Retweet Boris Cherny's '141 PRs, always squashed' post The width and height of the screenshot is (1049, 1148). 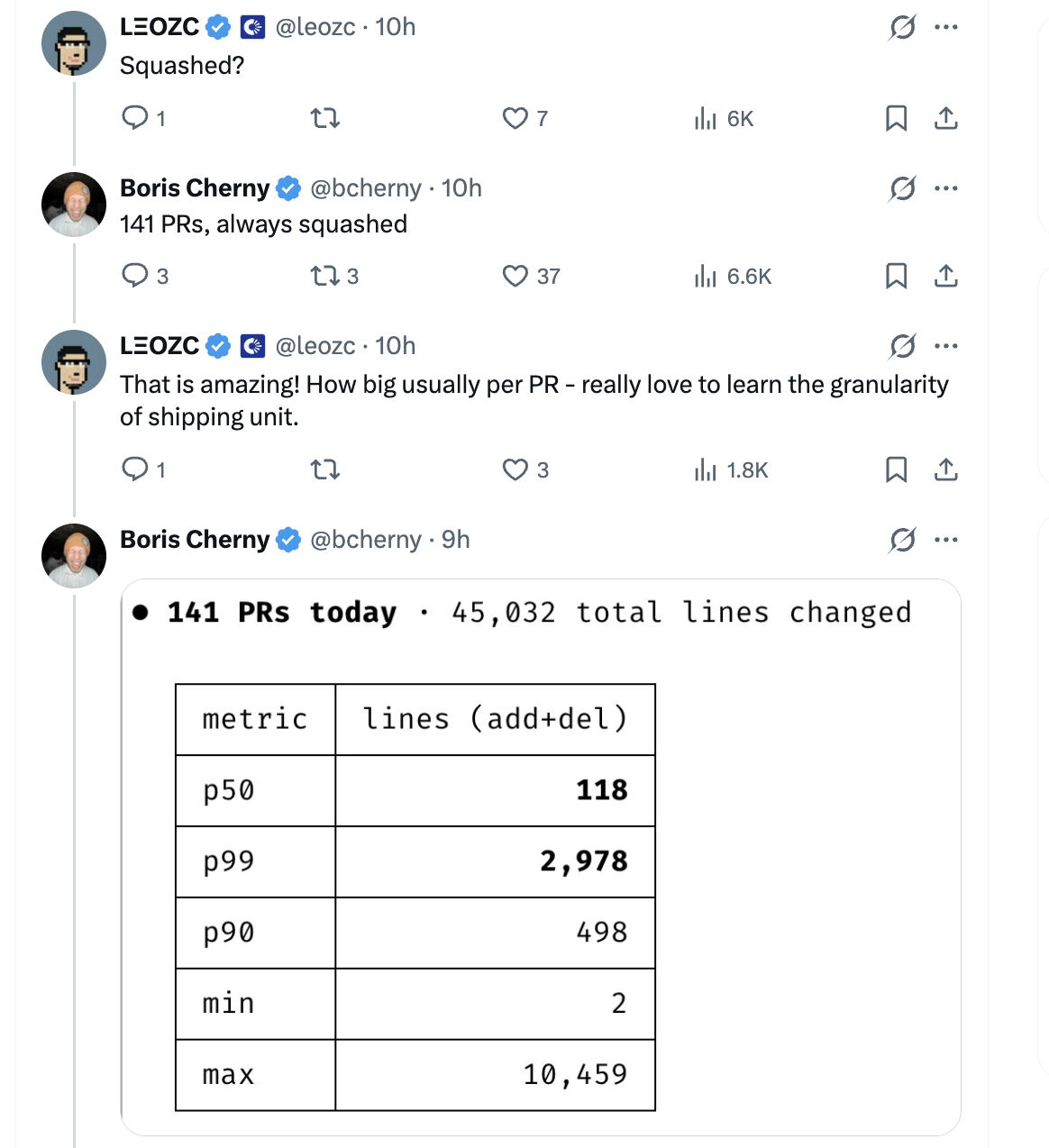324,277
